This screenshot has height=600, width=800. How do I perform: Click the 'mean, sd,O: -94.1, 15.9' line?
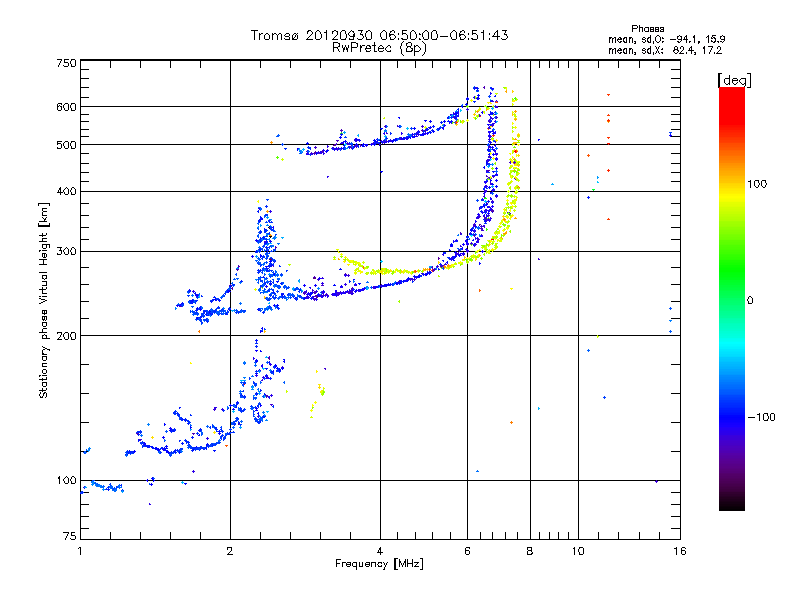(x=666, y=39)
